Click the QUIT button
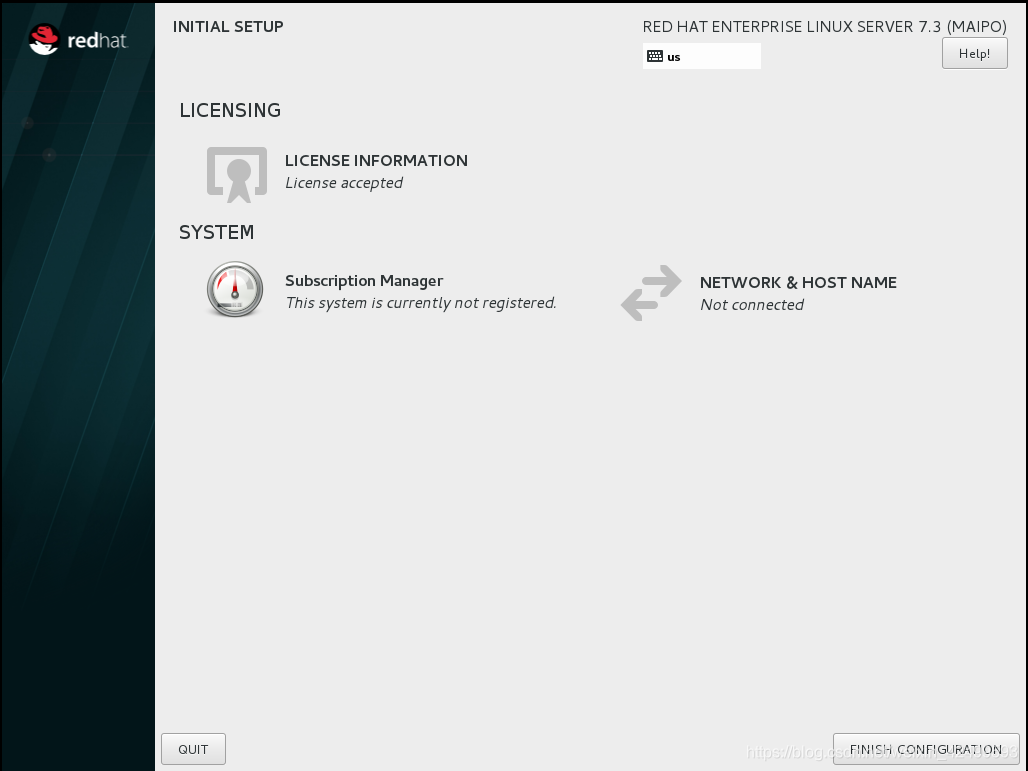Screen dimensions: 1028x771 [193, 749]
